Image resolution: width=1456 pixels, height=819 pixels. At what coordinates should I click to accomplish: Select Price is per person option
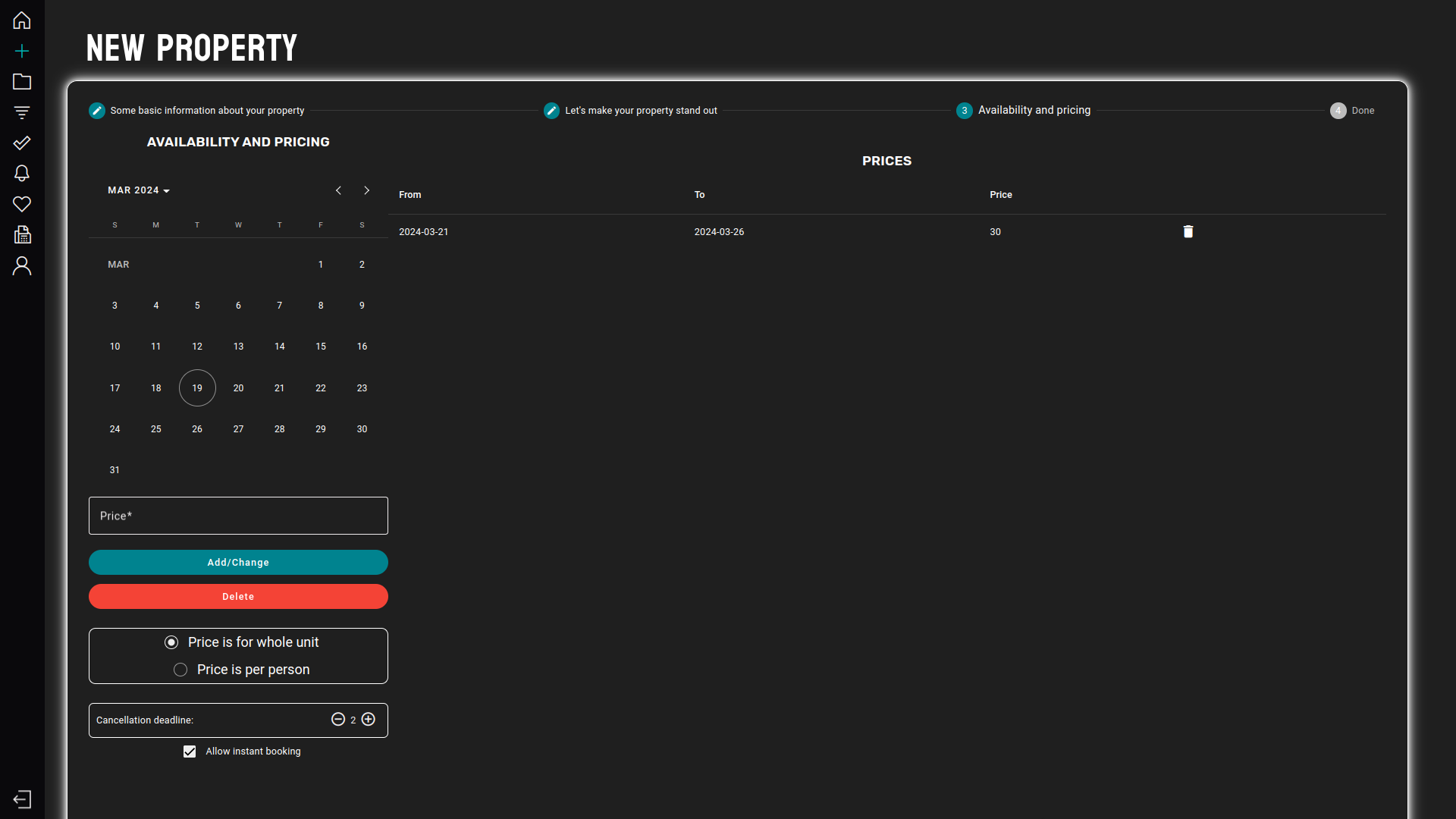pos(180,670)
